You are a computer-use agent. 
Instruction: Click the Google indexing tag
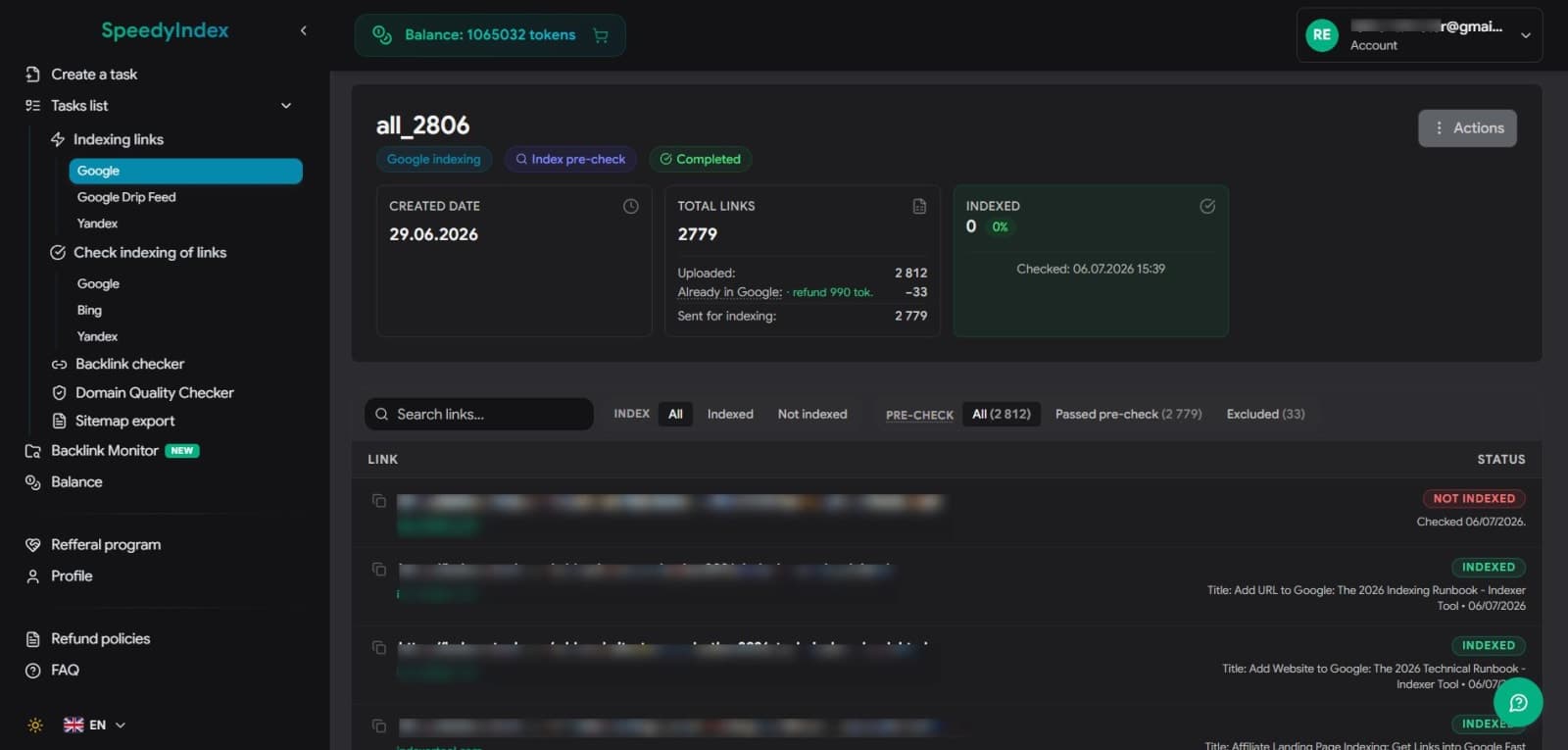[433, 159]
